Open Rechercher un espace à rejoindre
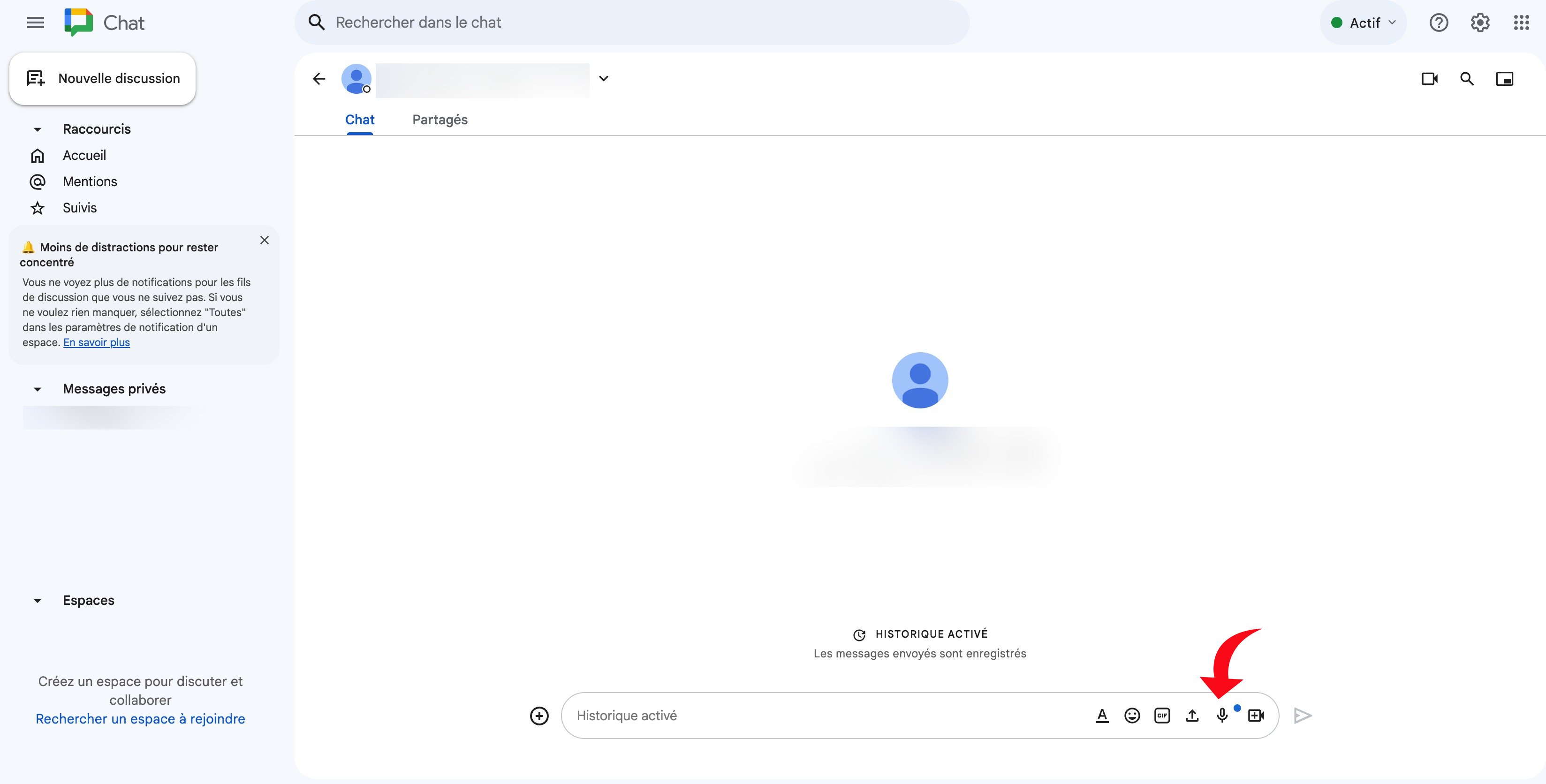 [x=140, y=718]
